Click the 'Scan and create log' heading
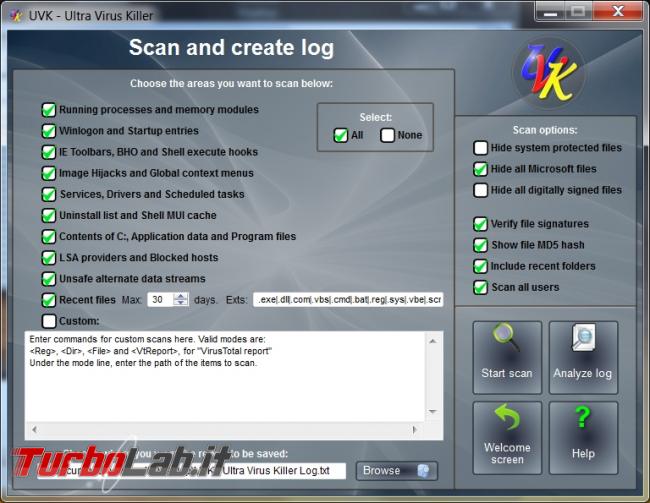Viewport: 650px width, 503px height. 231,48
